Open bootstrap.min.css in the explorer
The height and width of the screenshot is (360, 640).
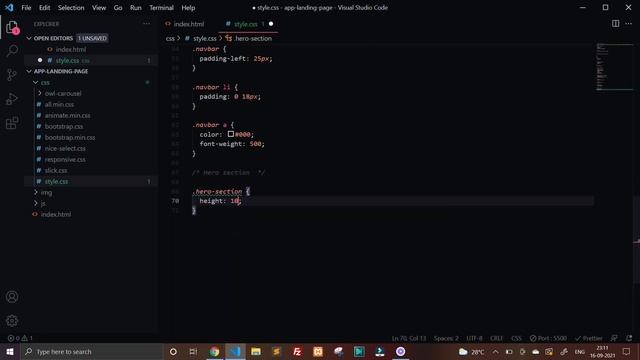point(70,137)
